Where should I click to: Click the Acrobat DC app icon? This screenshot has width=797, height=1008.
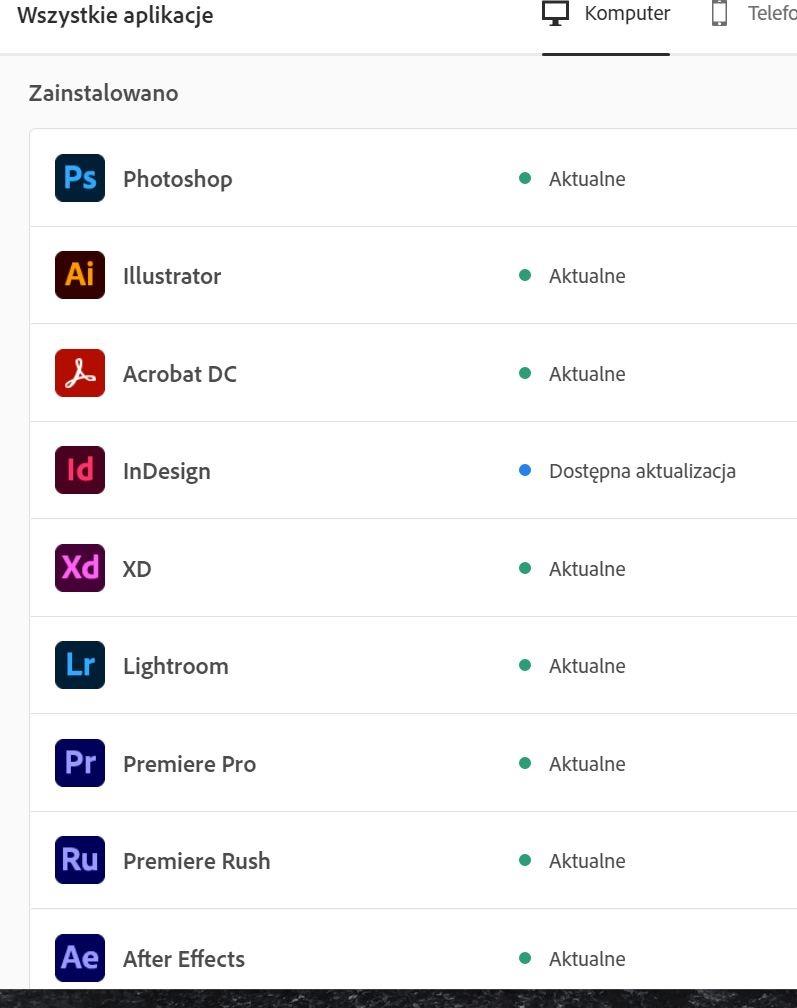coord(80,373)
